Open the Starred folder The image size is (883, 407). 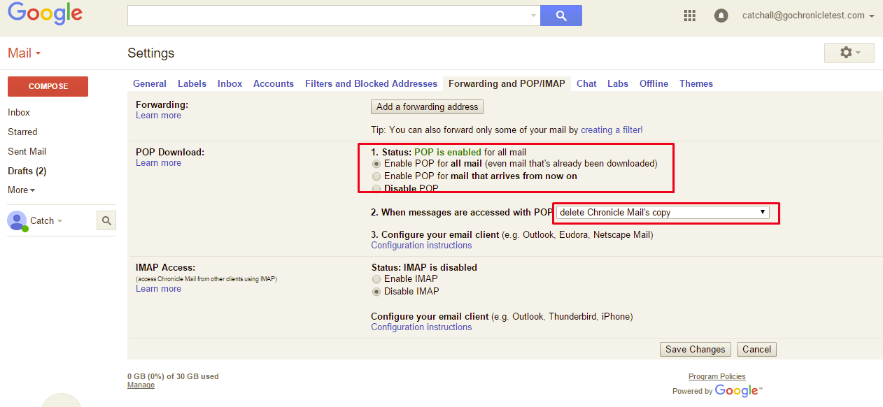[23, 132]
